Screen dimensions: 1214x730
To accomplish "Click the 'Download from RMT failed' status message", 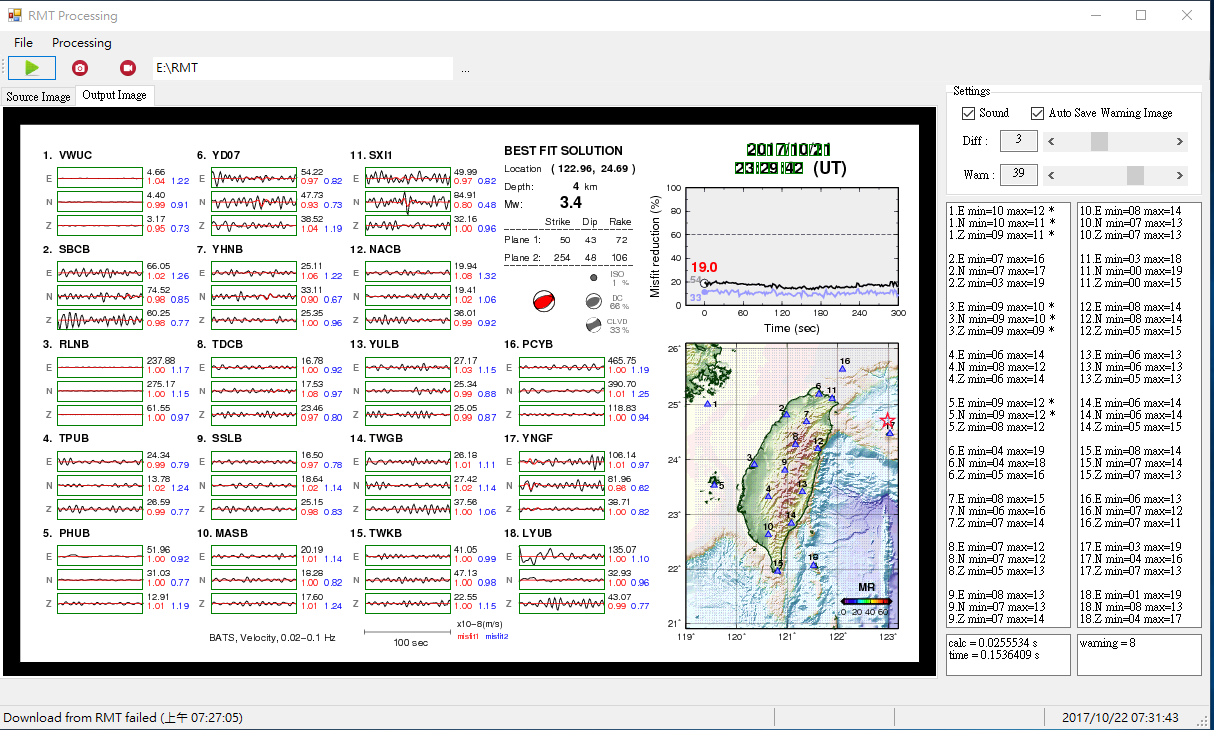I will coord(122,718).
